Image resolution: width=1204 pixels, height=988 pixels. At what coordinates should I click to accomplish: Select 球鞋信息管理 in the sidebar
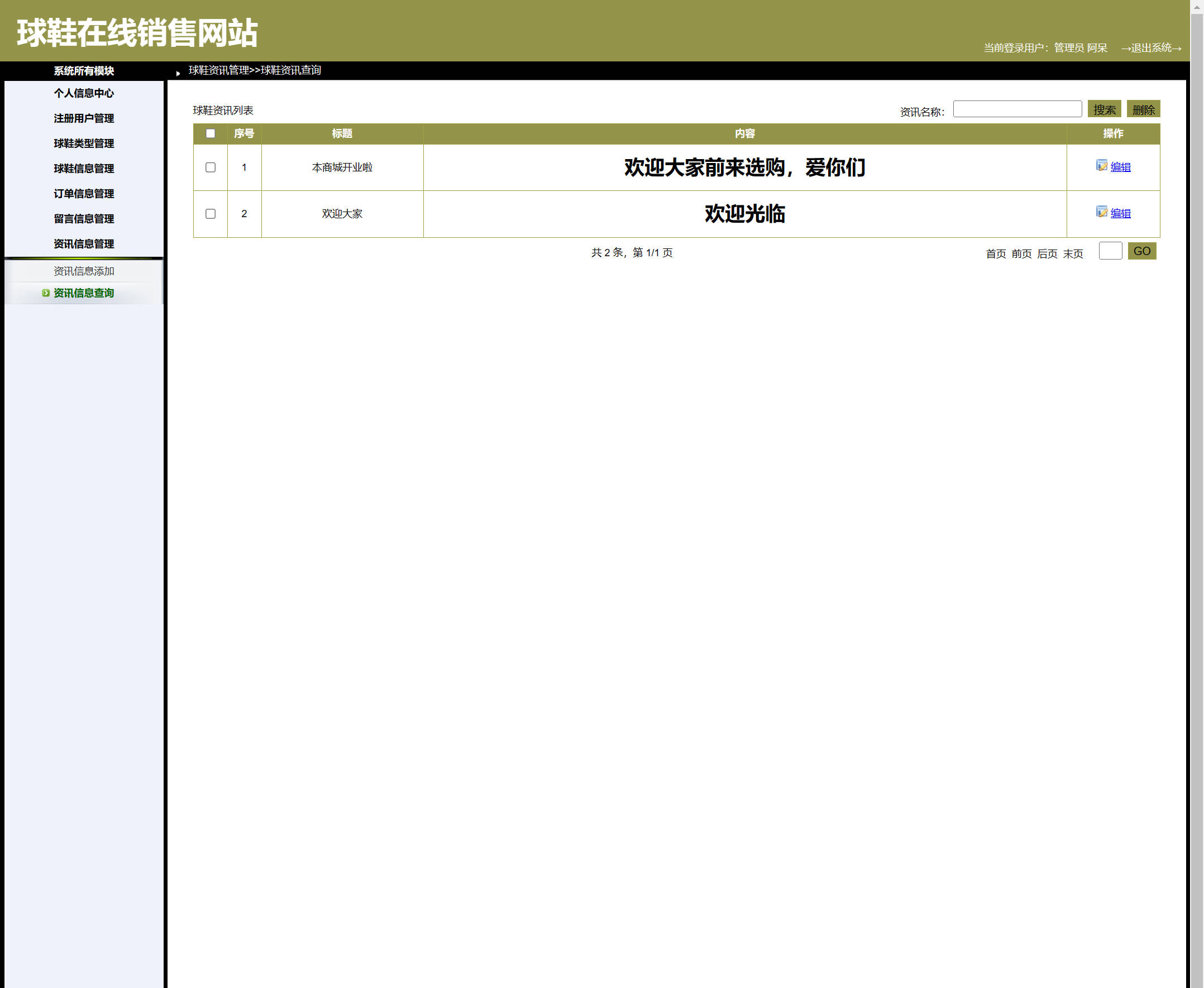tap(83, 169)
